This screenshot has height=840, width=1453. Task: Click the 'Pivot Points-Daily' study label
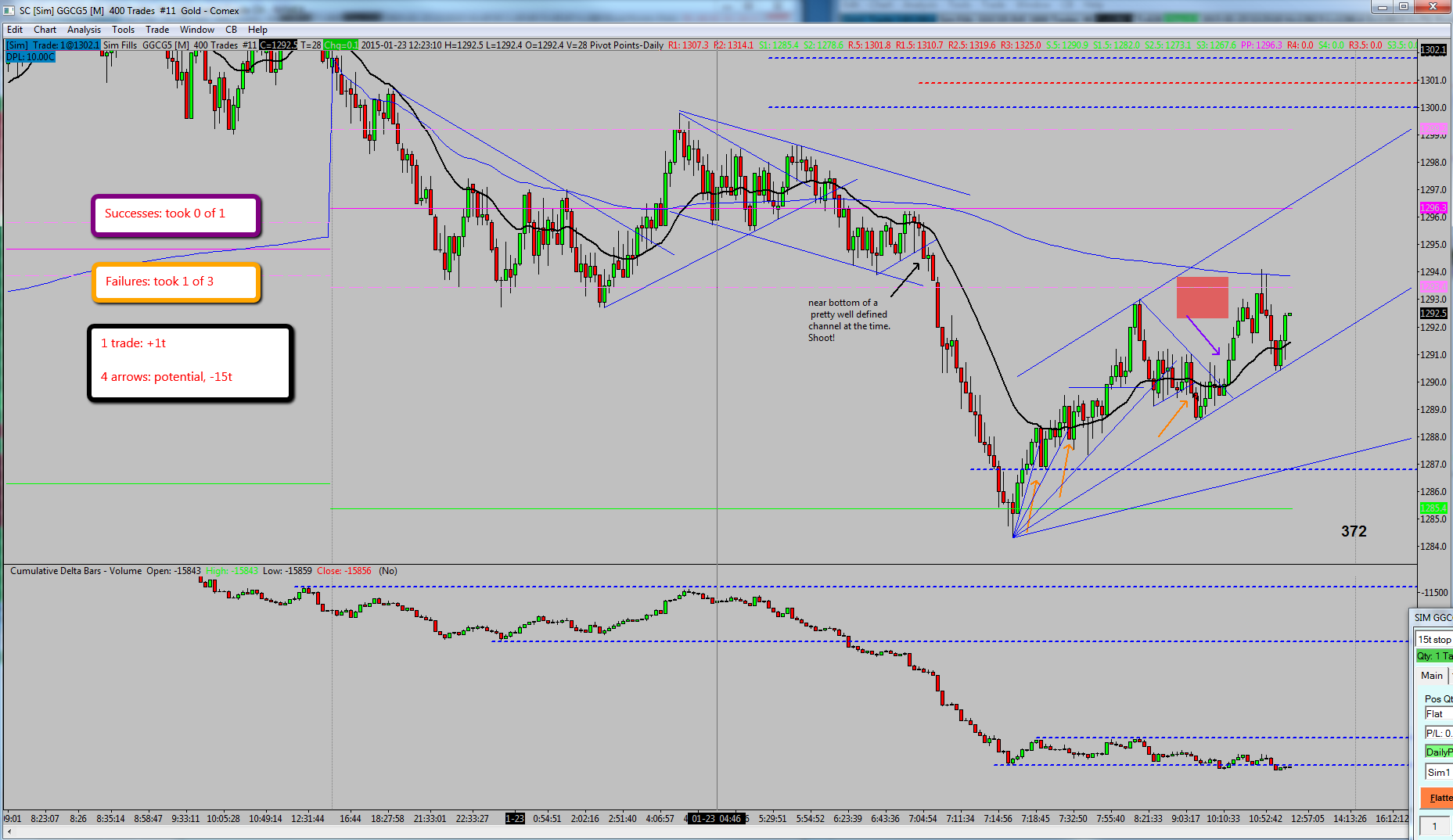point(626,45)
